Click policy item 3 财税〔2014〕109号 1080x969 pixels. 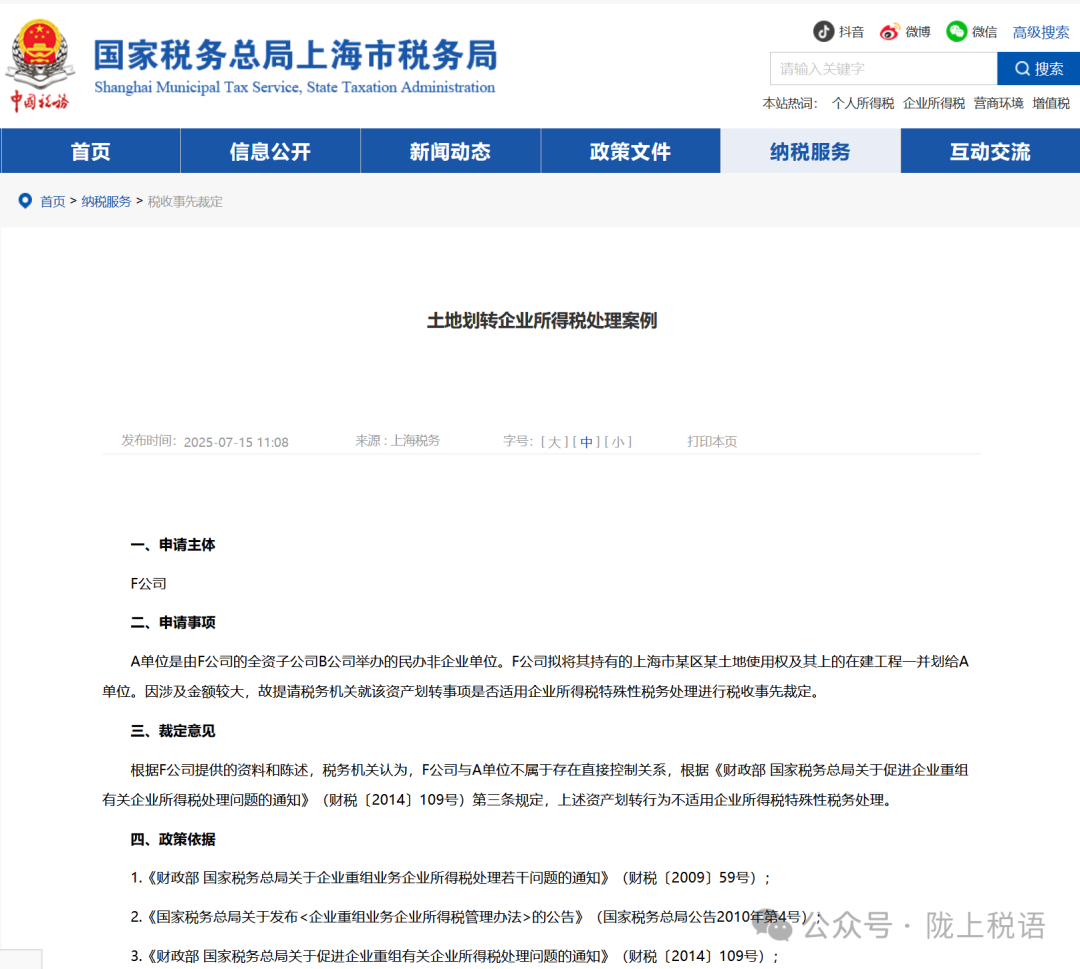(454, 956)
